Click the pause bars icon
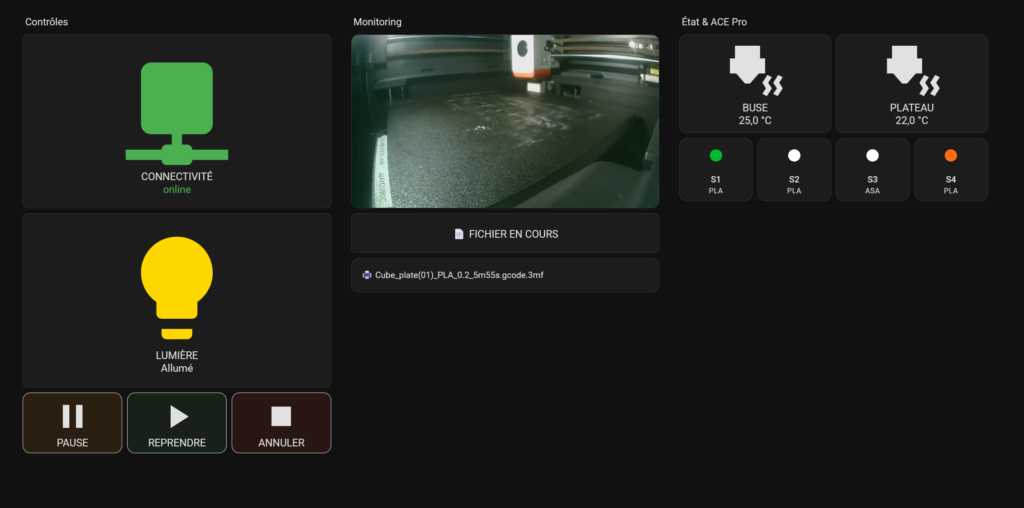The height and width of the screenshot is (508, 1024). point(73,416)
